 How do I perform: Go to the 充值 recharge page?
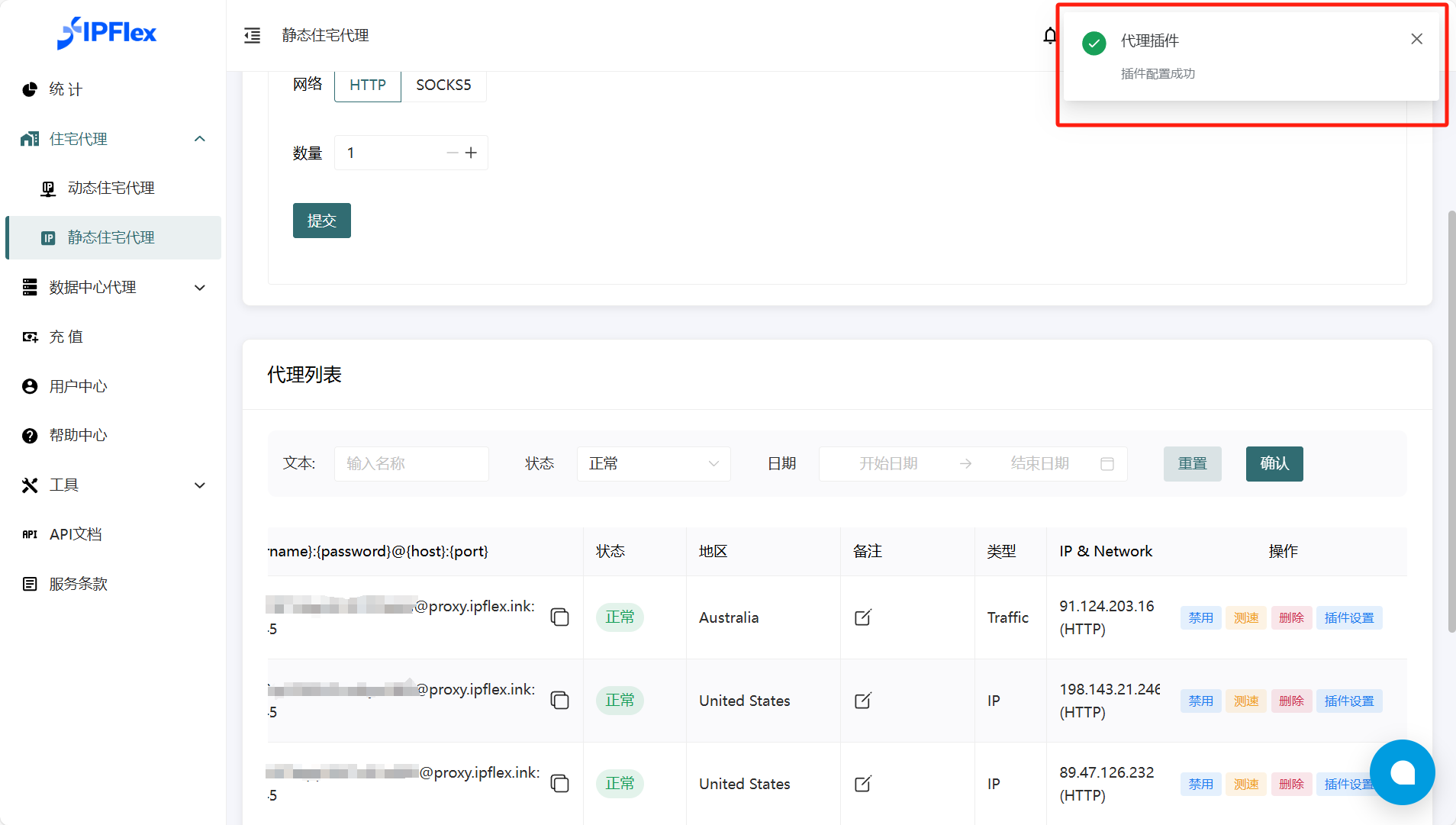coord(66,337)
